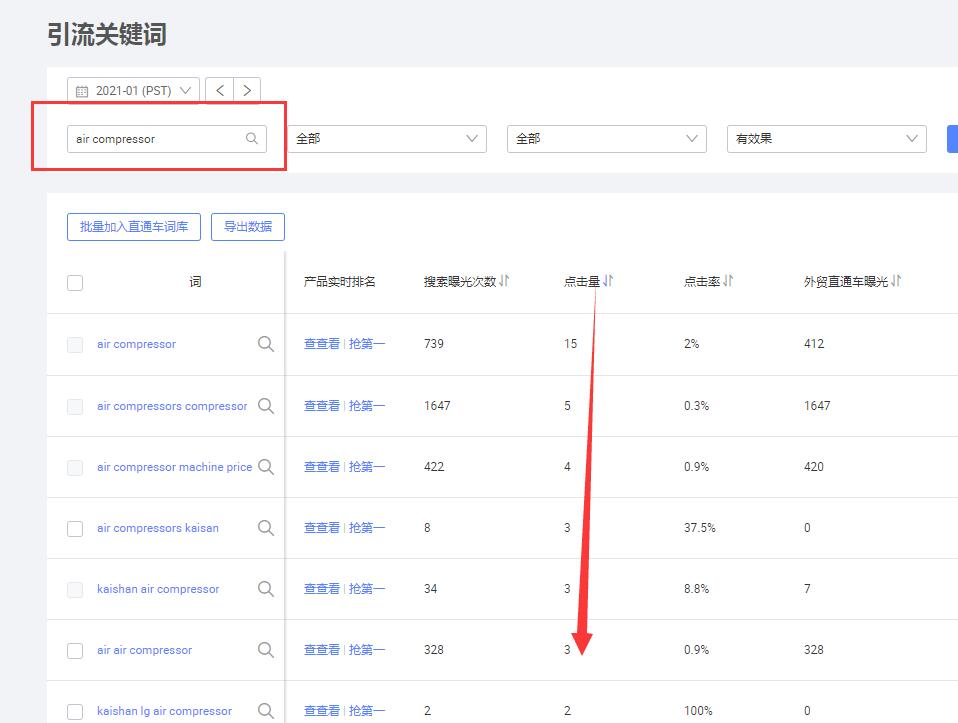The width and height of the screenshot is (958, 723).
Task: Open the 2021-01 (PST) date dropdown
Action: [x=132, y=90]
